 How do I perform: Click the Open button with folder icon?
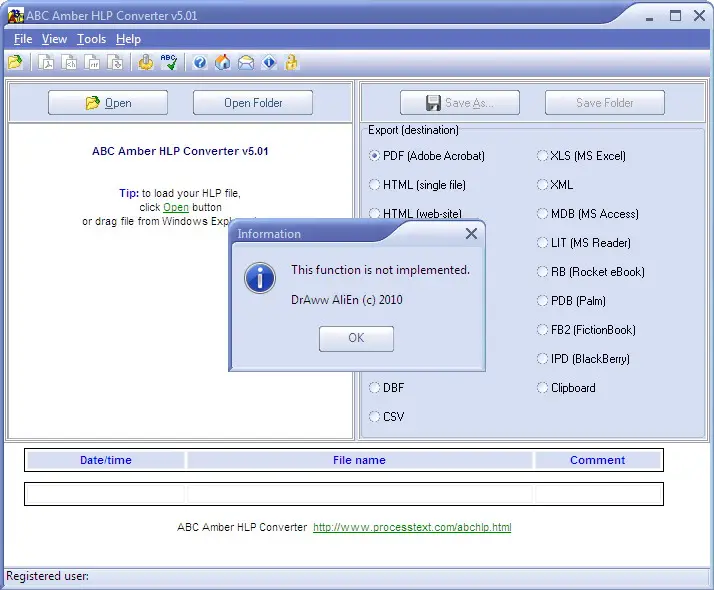[x=108, y=102]
